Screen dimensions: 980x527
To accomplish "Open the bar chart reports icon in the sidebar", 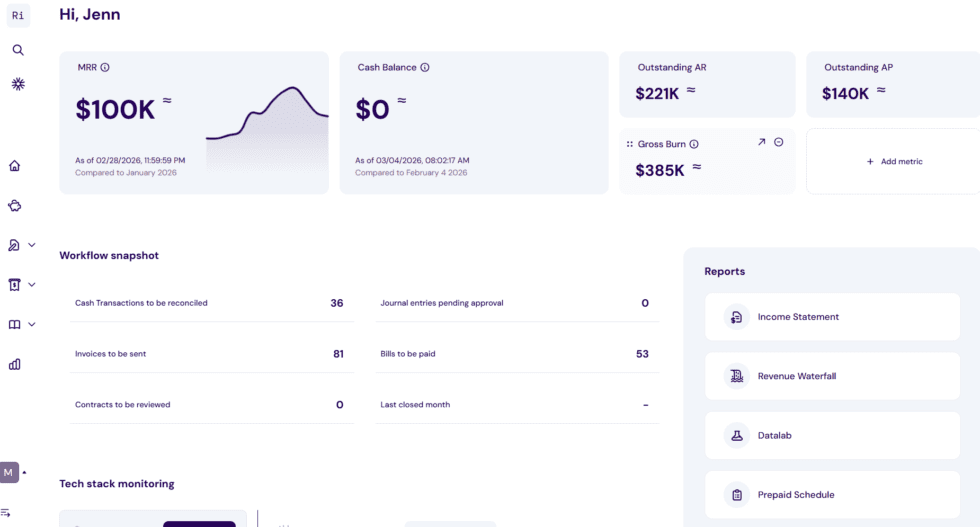I will (14, 364).
